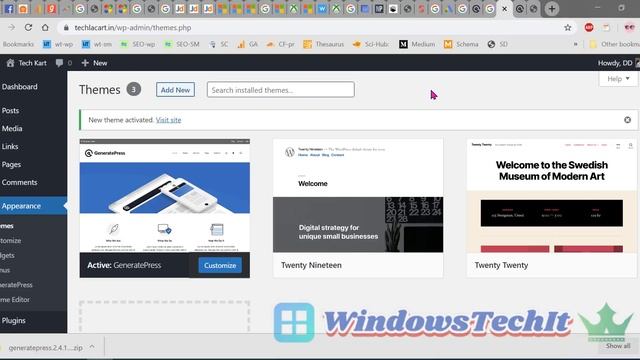Click the forward navigation arrow
This screenshot has width=640, height=360.
click(x=11, y=27)
